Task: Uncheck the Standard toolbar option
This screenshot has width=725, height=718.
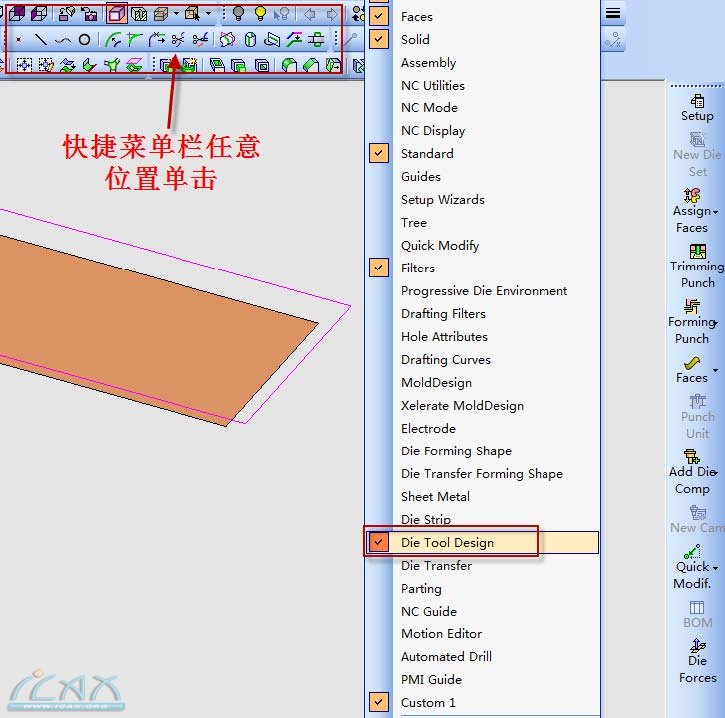Action: (x=378, y=153)
